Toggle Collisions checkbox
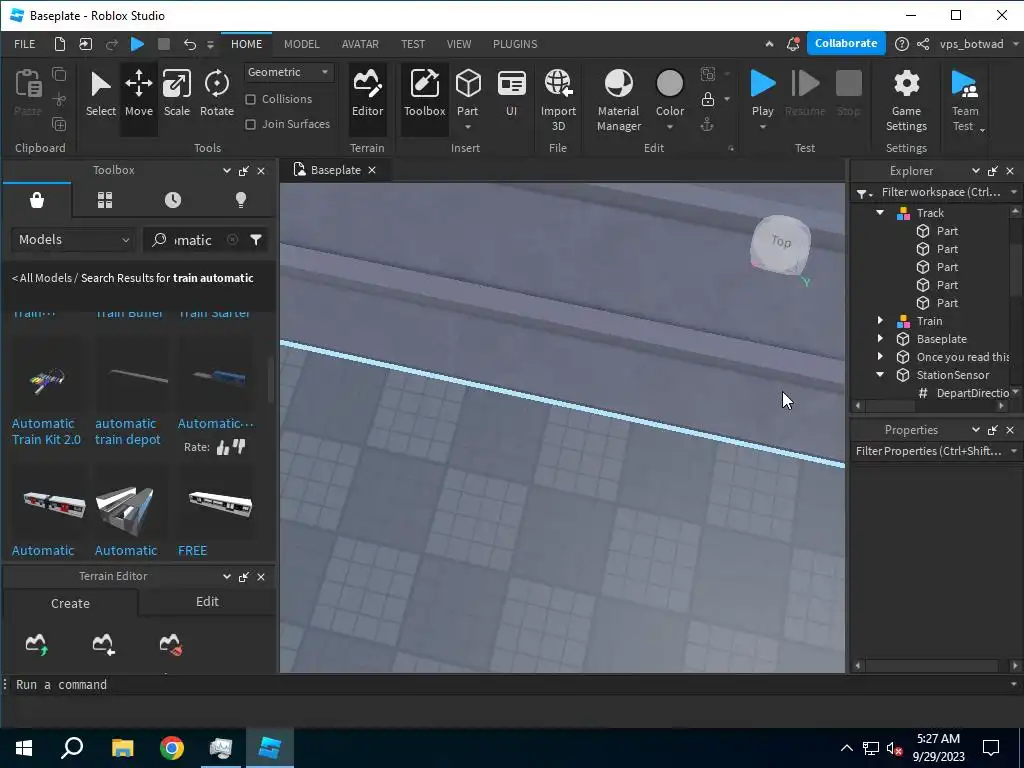Viewport: 1024px width, 768px height. point(250,99)
